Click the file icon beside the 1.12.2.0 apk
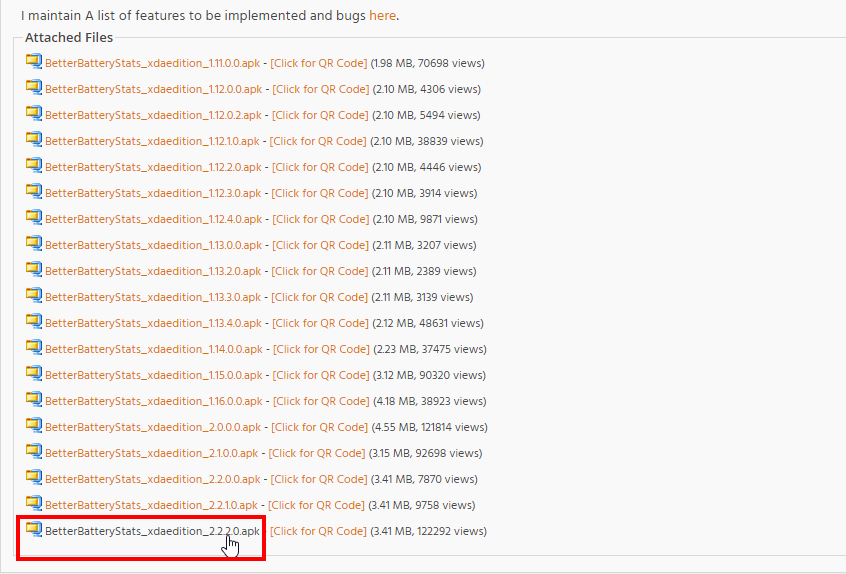This screenshot has height=574, width=846. coord(34,165)
